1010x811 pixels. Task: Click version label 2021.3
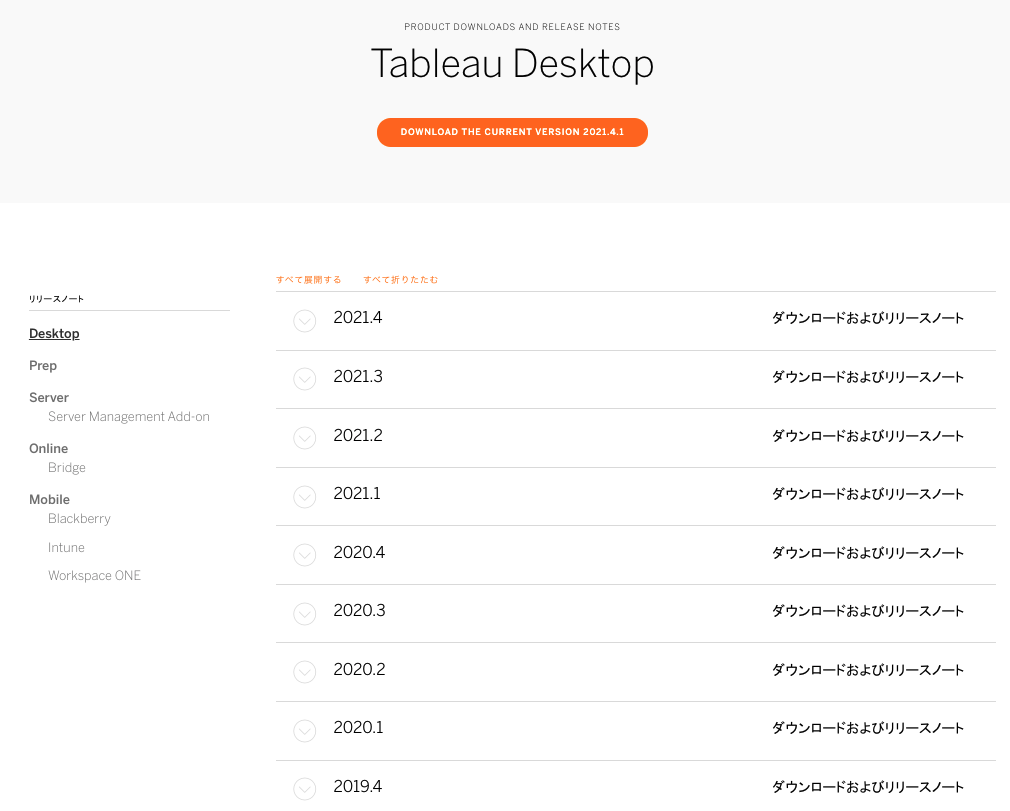click(x=357, y=376)
